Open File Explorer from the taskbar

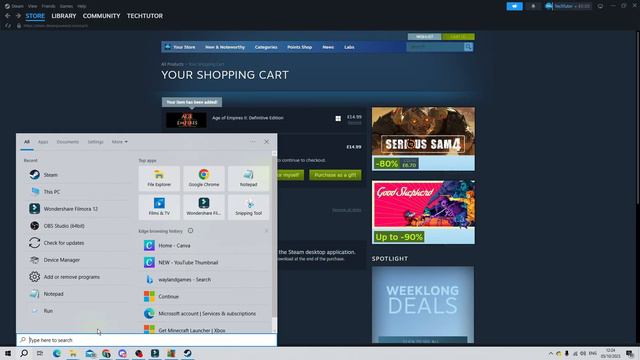73,353
